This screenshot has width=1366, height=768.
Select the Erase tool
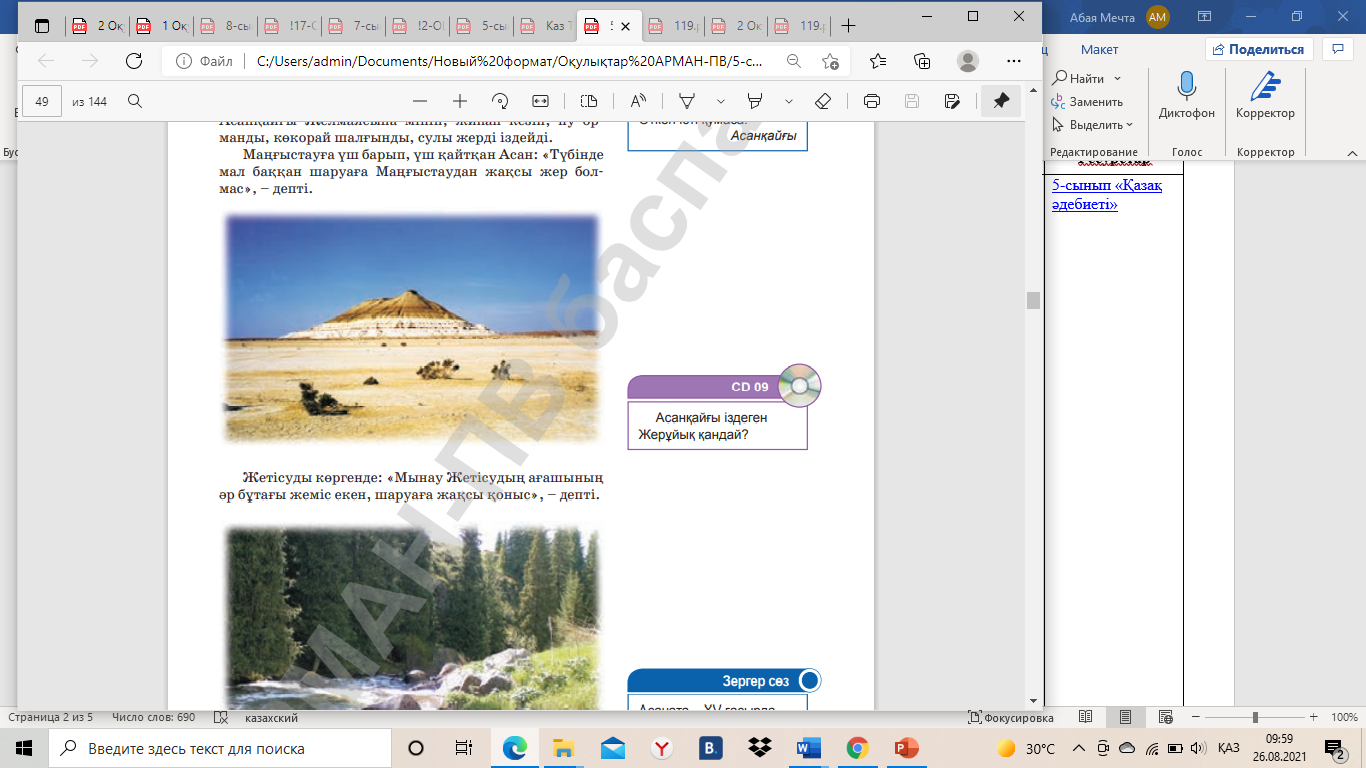click(x=823, y=101)
